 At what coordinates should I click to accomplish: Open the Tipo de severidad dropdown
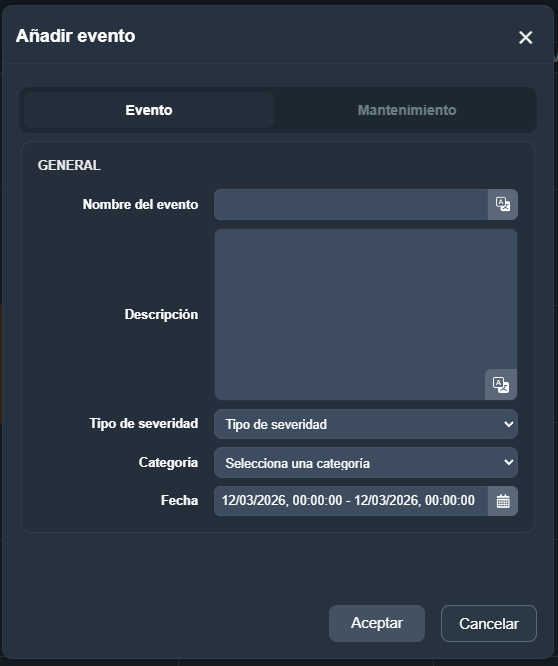coord(366,424)
